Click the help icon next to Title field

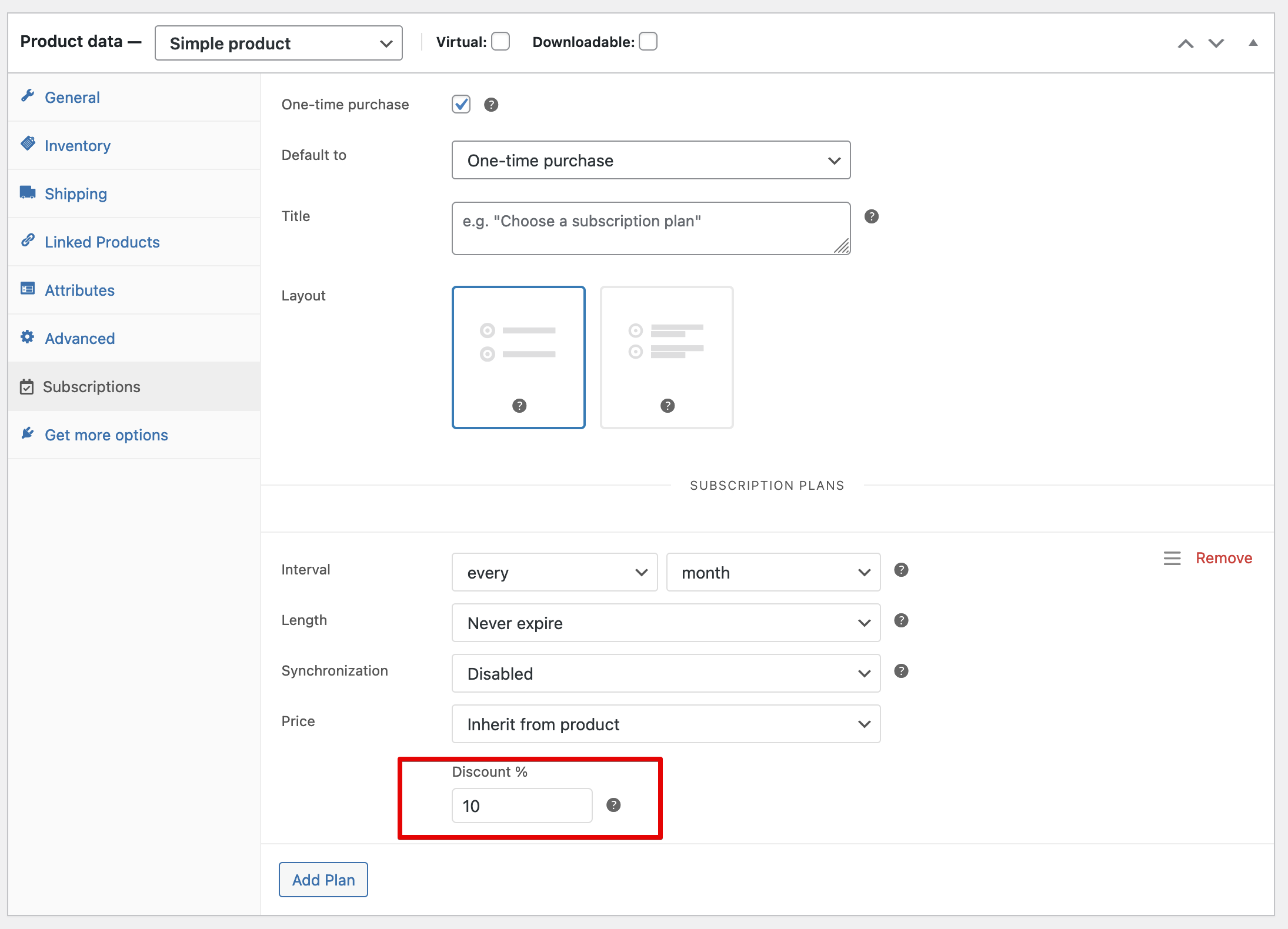pos(871,216)
